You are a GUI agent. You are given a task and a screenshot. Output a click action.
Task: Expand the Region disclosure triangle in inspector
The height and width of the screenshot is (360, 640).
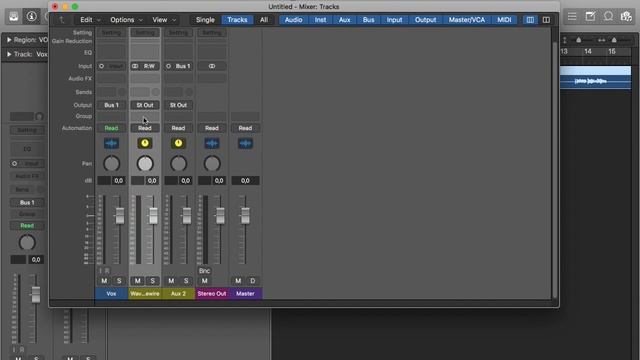tap(9, 40)
